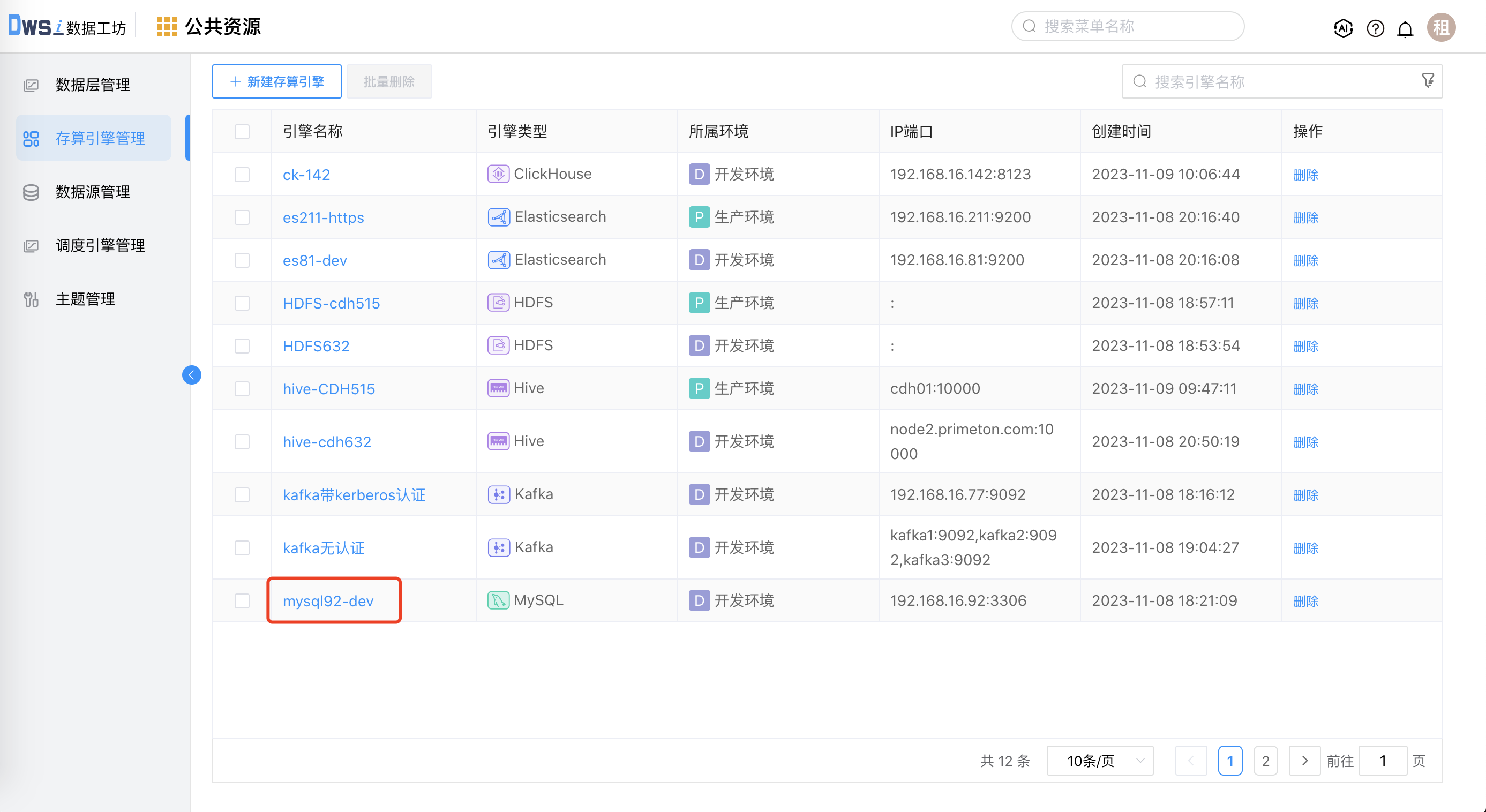Switch to 调度引擎管理 menu item
The height and width of the screenshot is (812, 1486).
100,246
